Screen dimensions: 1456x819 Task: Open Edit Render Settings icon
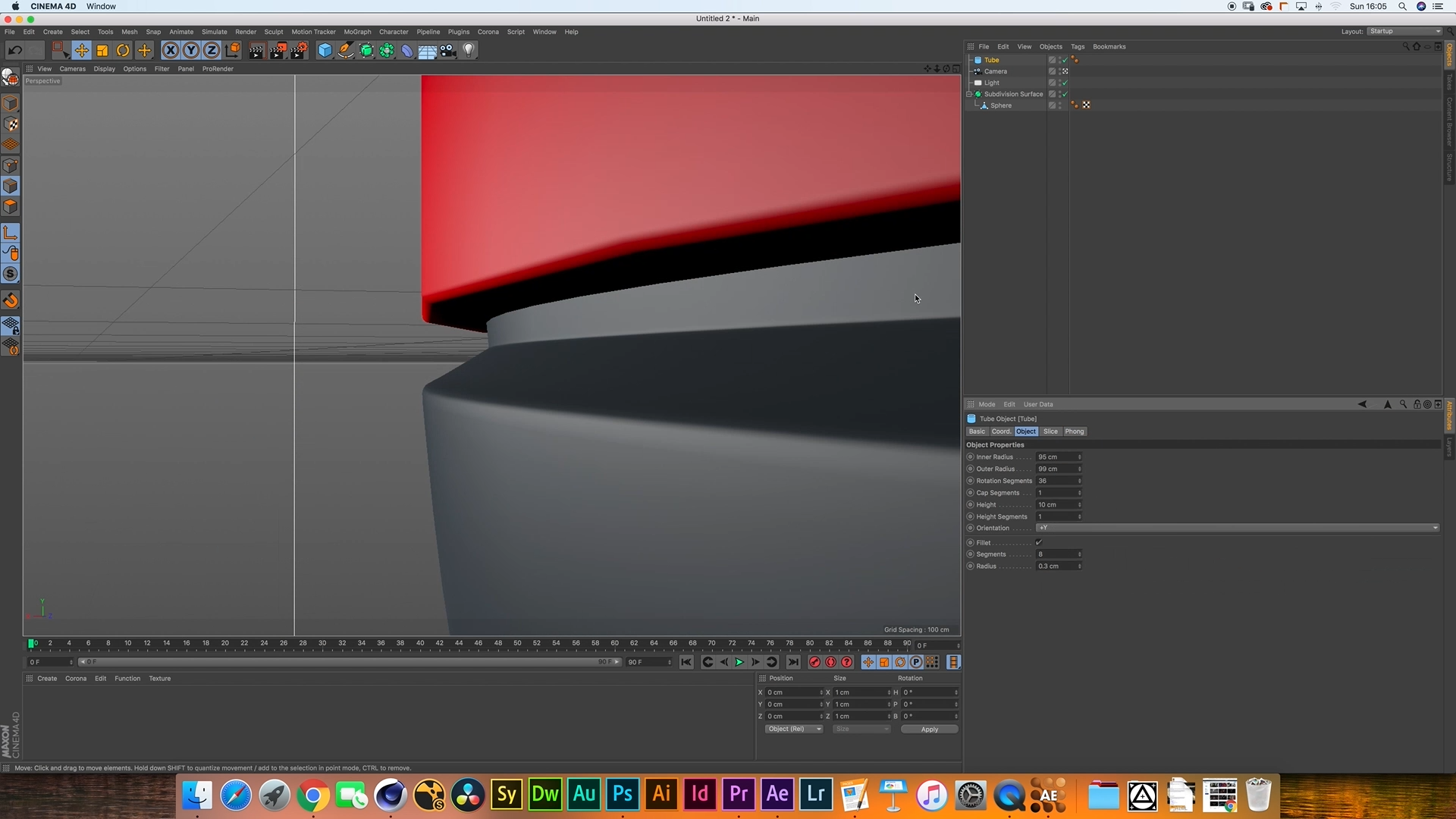(x=299, y=51)
